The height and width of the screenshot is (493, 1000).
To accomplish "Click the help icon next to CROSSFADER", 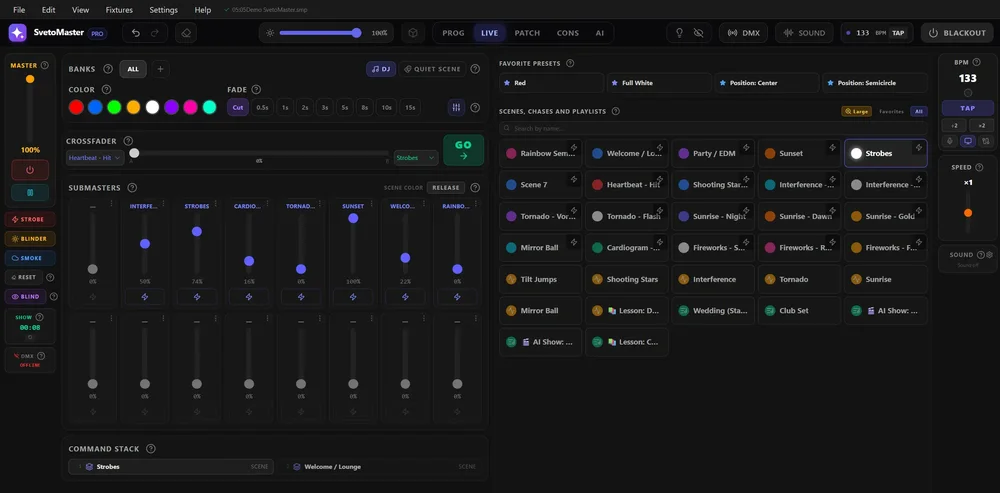I will 128,141.
